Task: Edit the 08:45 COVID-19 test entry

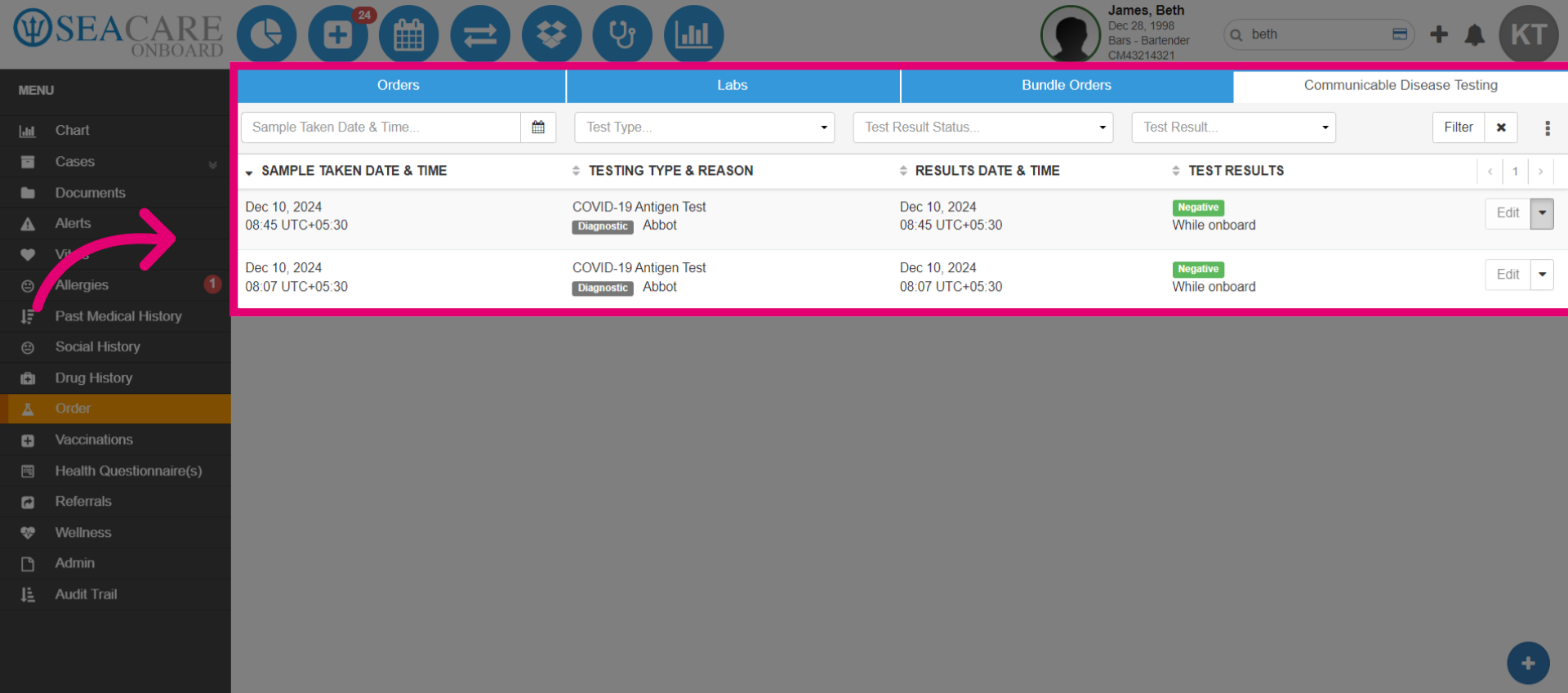Action: (1508, 213)
